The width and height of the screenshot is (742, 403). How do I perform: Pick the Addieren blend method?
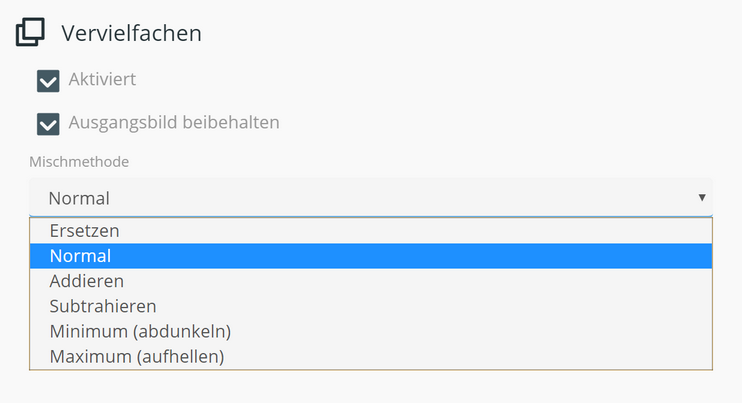[86, 281]
